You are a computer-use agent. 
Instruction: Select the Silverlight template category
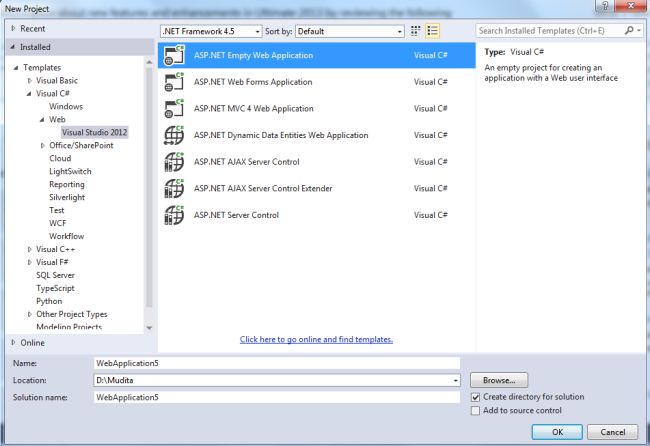pyautogui.click(x=67, y=197)
